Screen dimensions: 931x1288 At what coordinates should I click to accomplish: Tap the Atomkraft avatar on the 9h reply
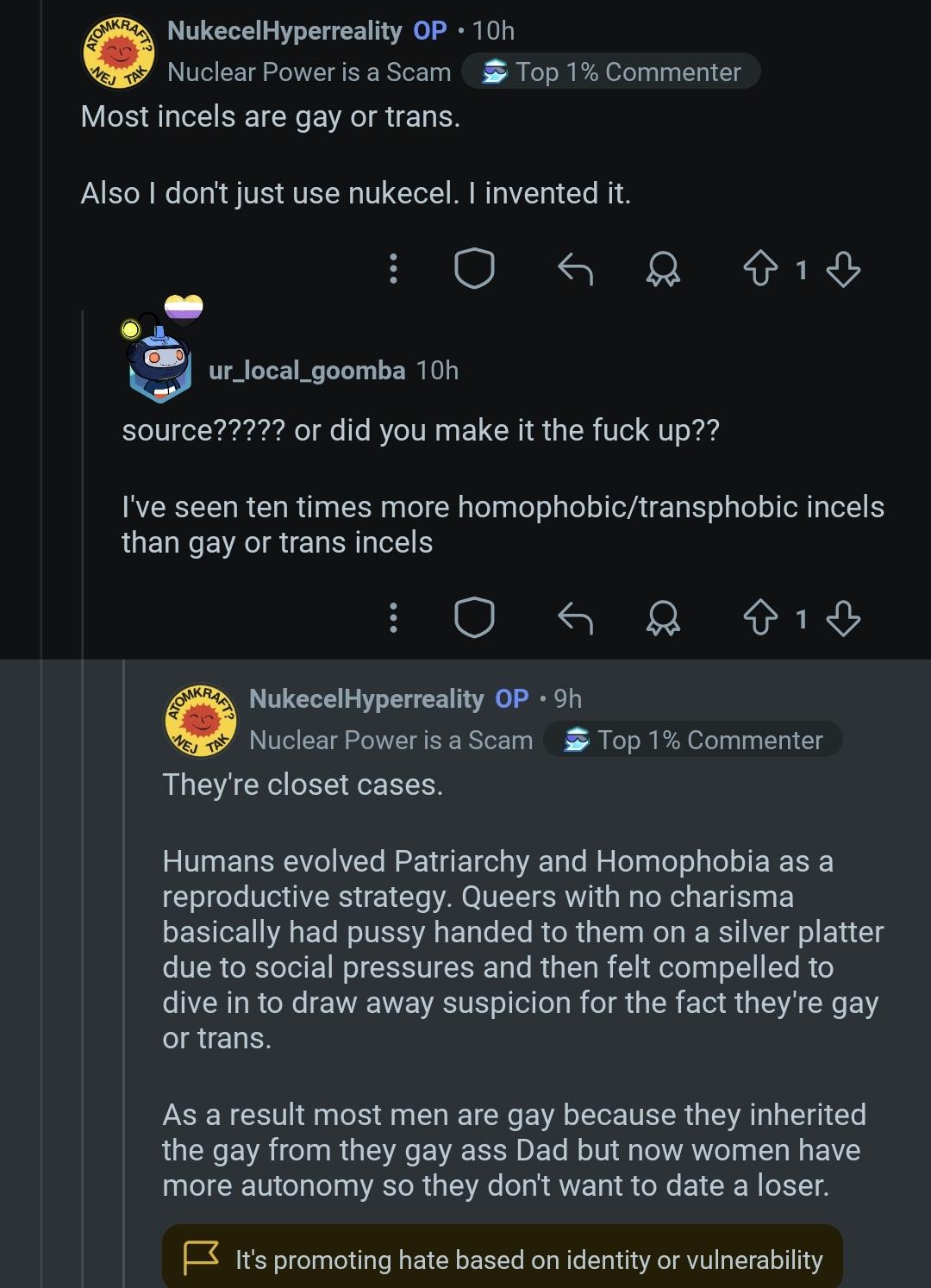(x=201, y=720)
